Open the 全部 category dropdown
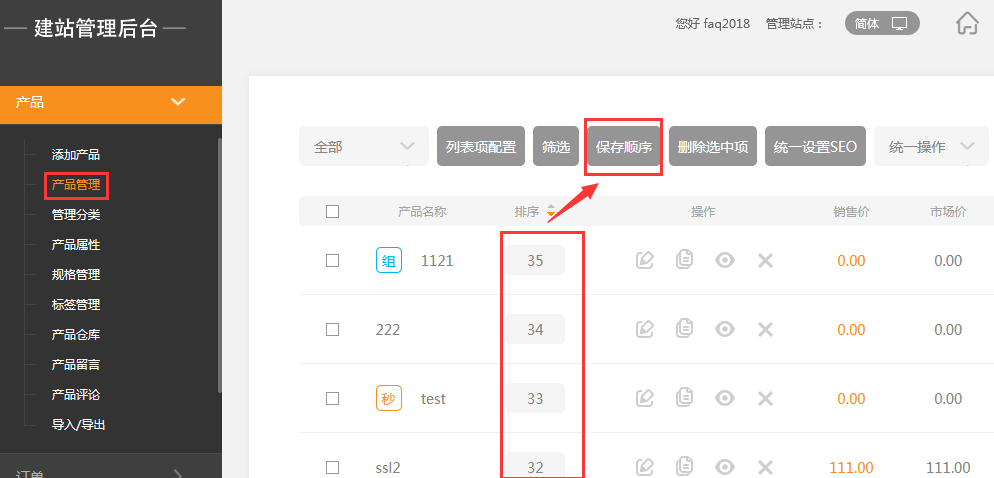The image size is (994, 478). 363,146
